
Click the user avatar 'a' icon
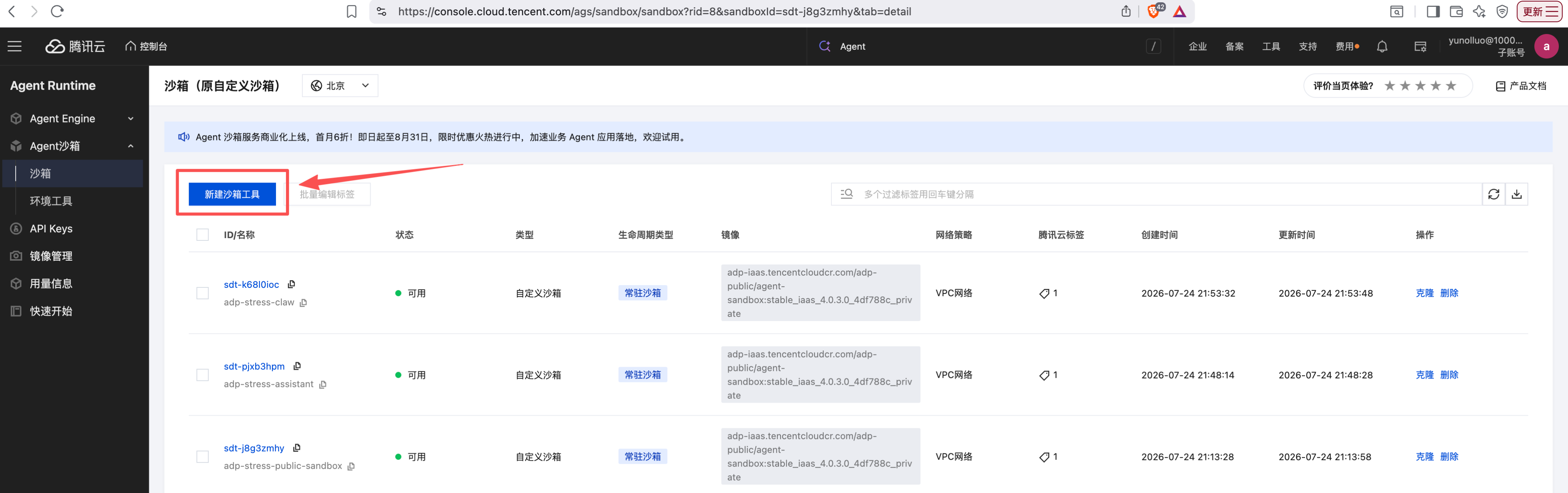click(x=1546, y=46)
